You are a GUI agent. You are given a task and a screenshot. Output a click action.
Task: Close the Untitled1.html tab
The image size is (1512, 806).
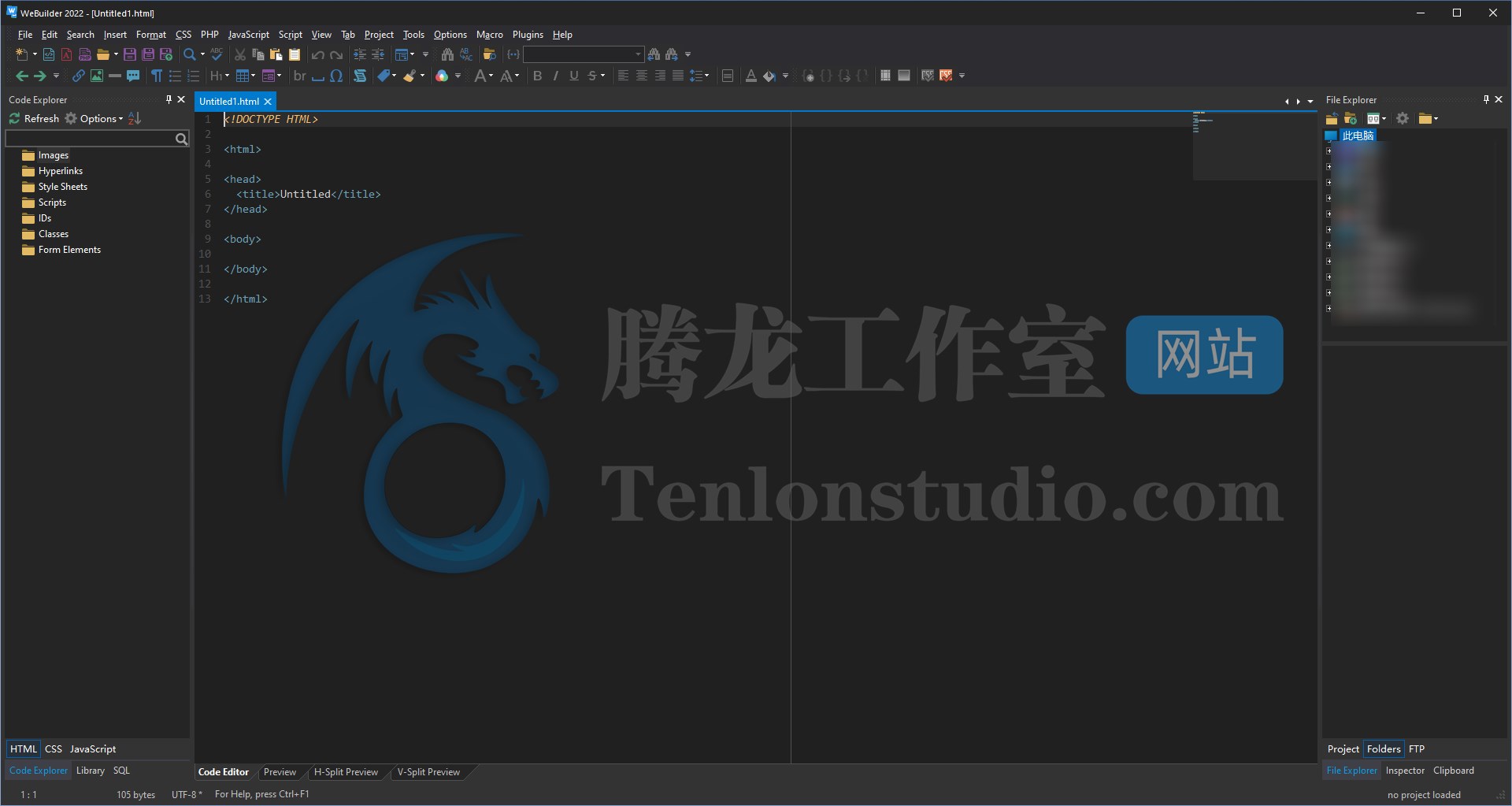point(268,102)
